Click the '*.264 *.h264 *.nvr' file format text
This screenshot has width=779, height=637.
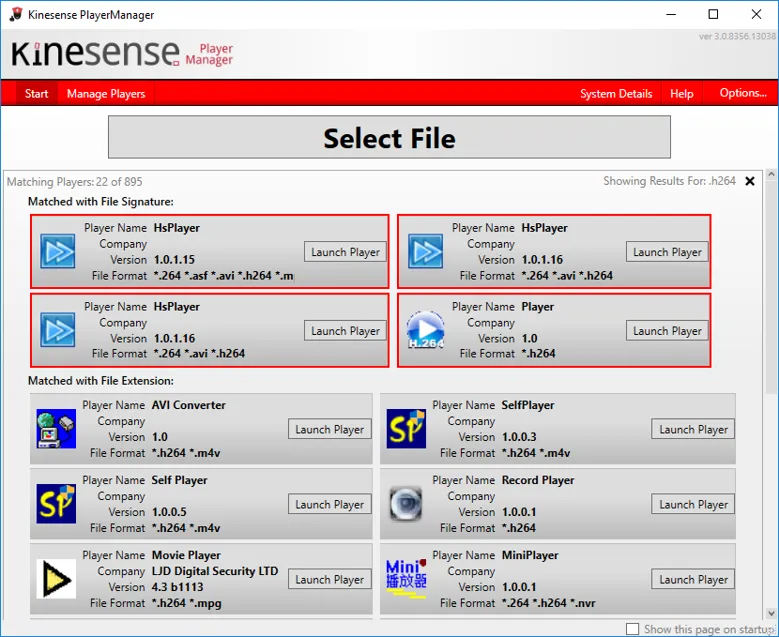coord(548,603)
